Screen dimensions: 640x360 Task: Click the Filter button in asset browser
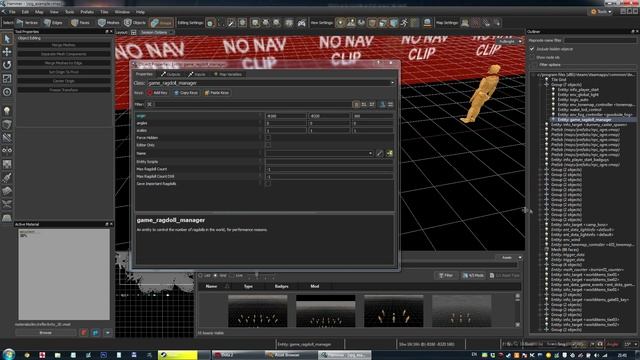446,276
